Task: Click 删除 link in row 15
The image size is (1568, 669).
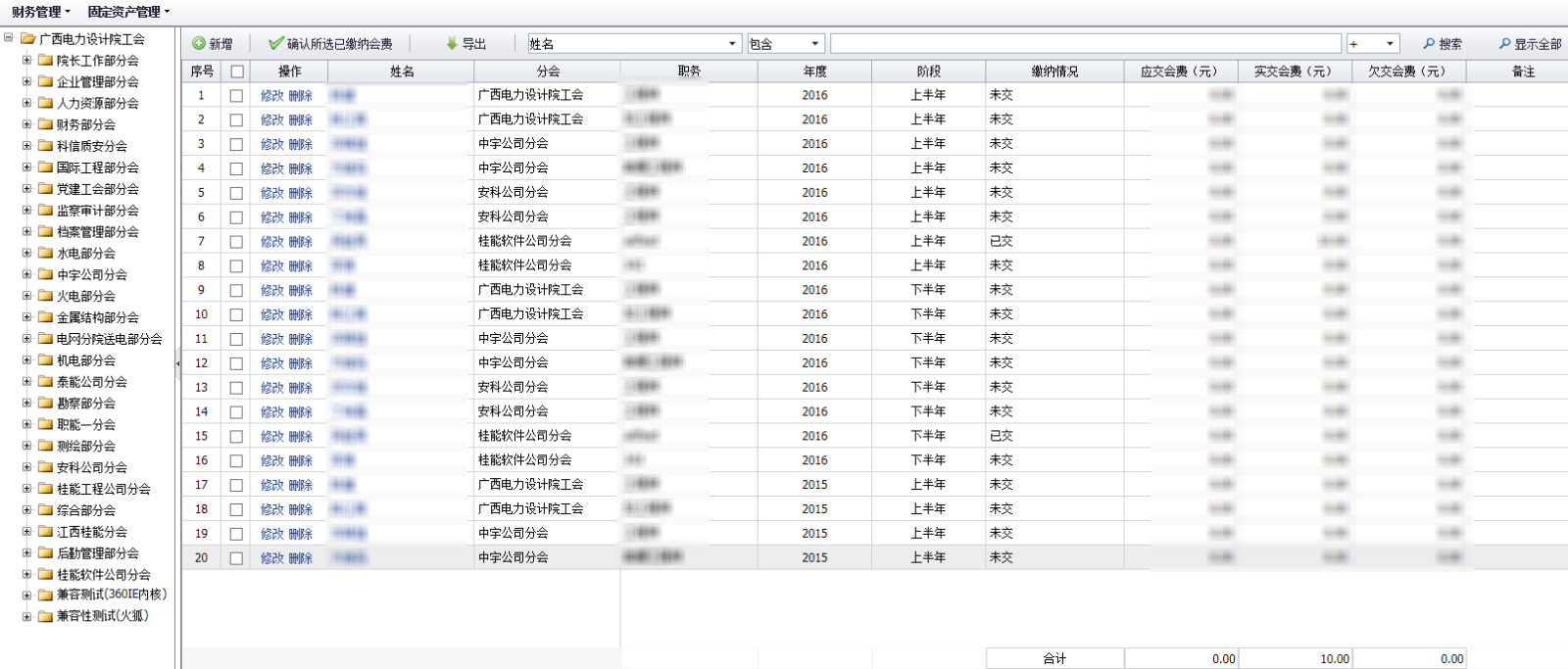Action: (300, 437)
